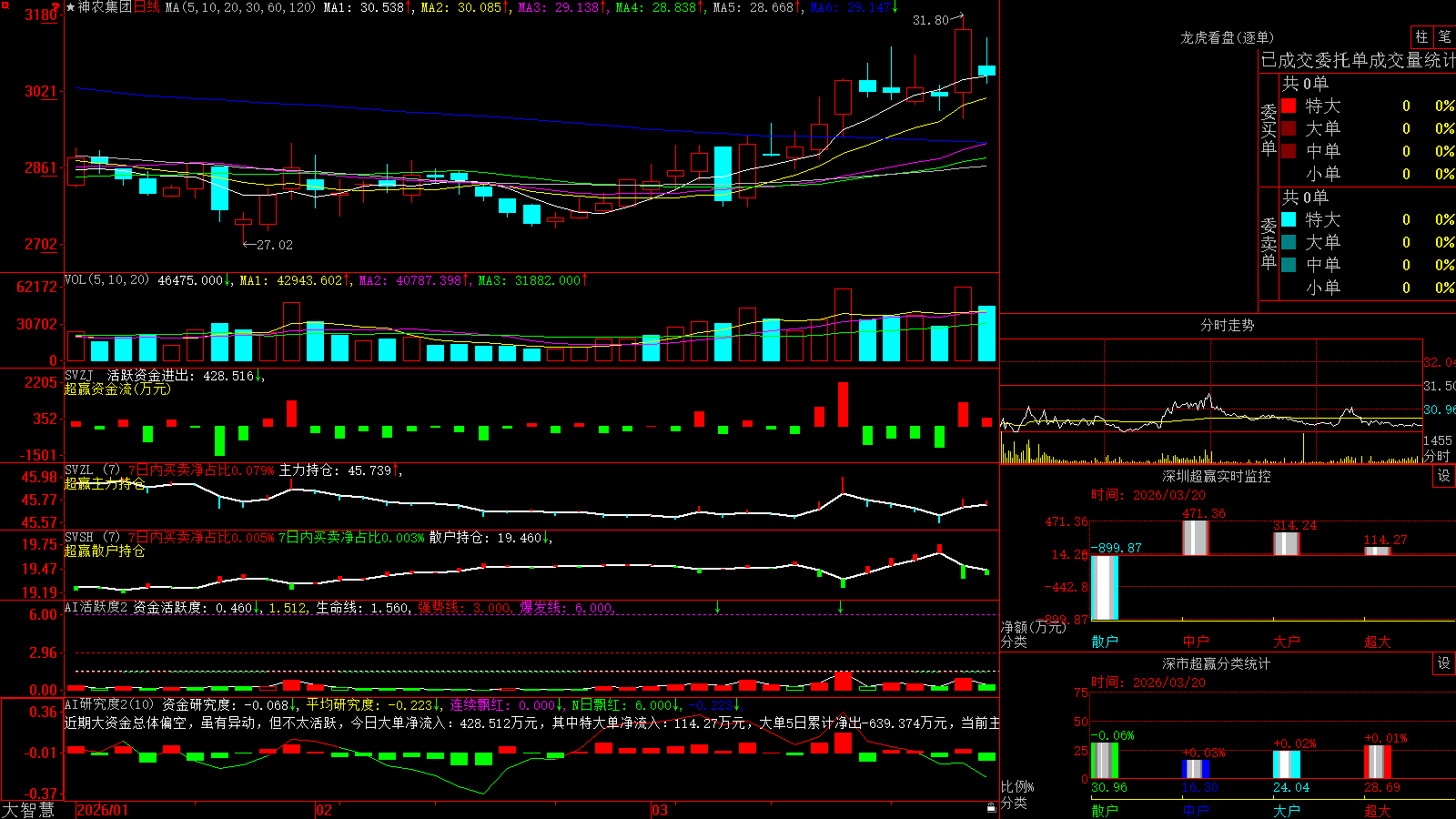Screen dimensions: 1456x819
Task: Click the dark red 中单 buy-order swatch
Action: pyautogui.click(x=1289, y=151)
